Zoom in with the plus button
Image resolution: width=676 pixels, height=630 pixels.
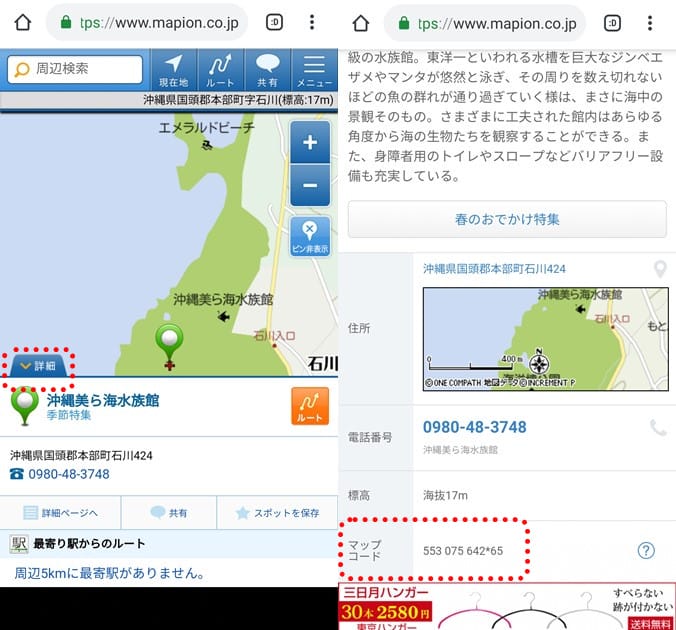coord(310,142)
